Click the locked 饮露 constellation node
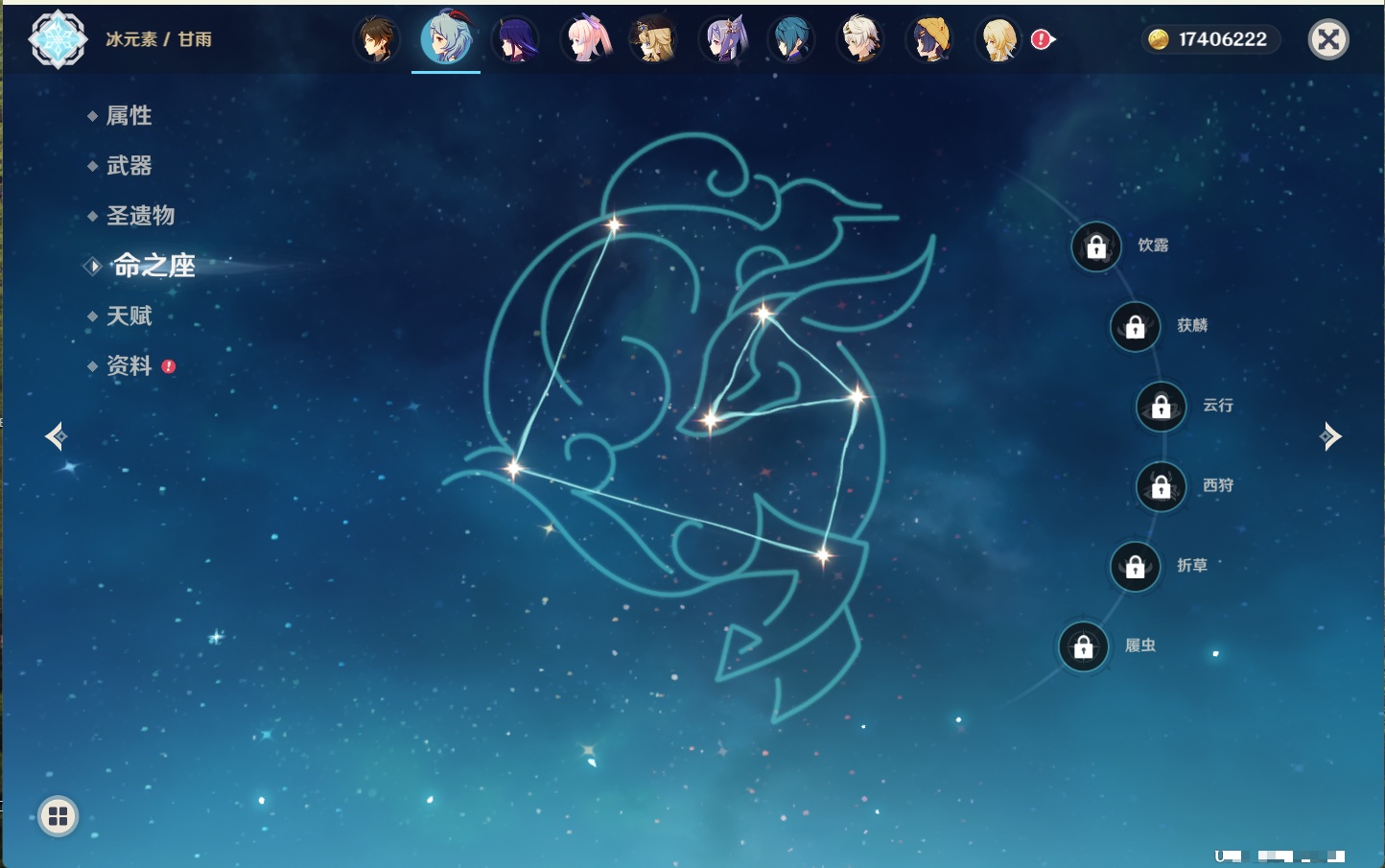This screenshot has width=1385, height=868. [1096, 247]
